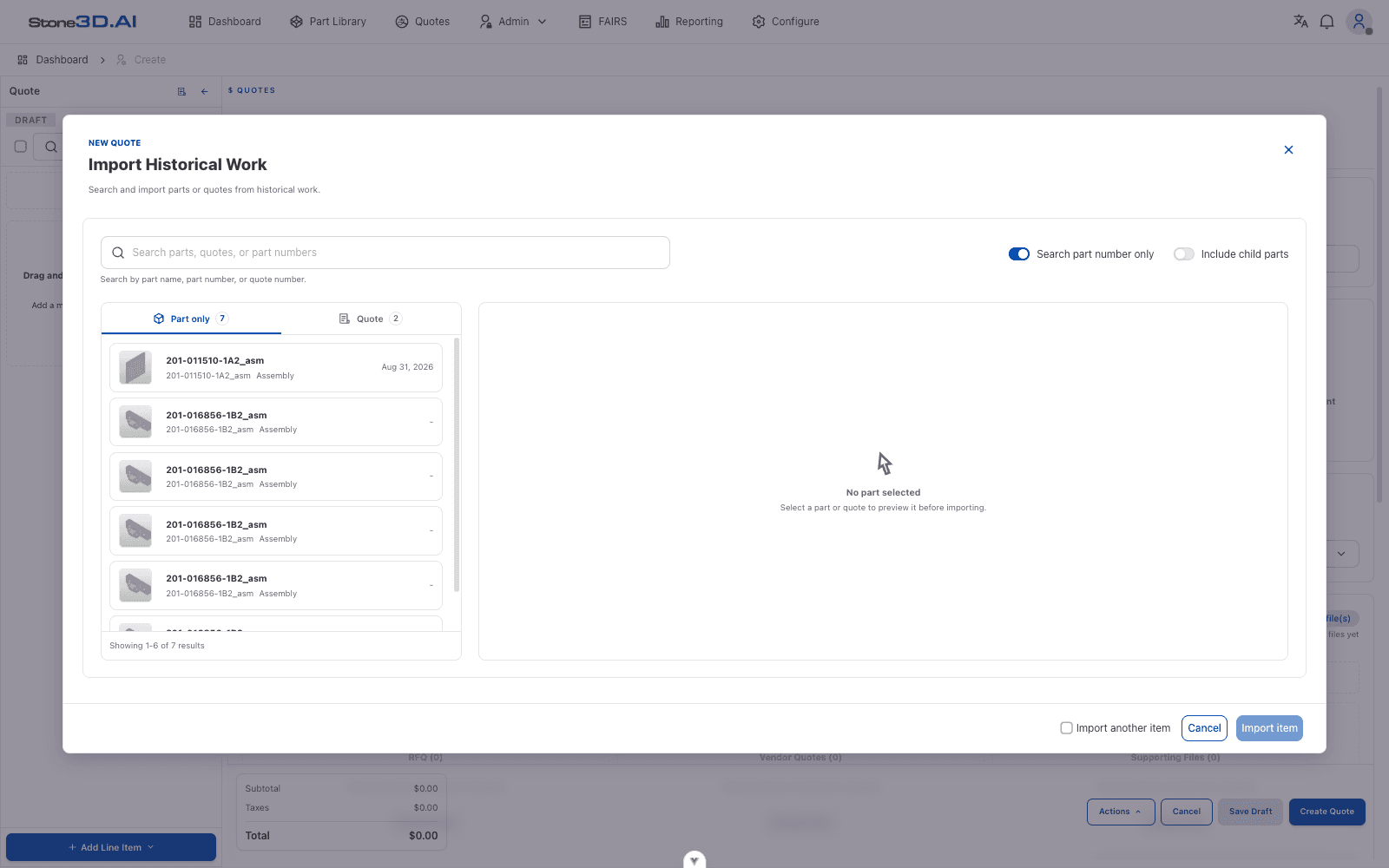This screenshot has width=1389, height=868.
Task: Click the Part Library cube icon
Action: pos(296,22)
